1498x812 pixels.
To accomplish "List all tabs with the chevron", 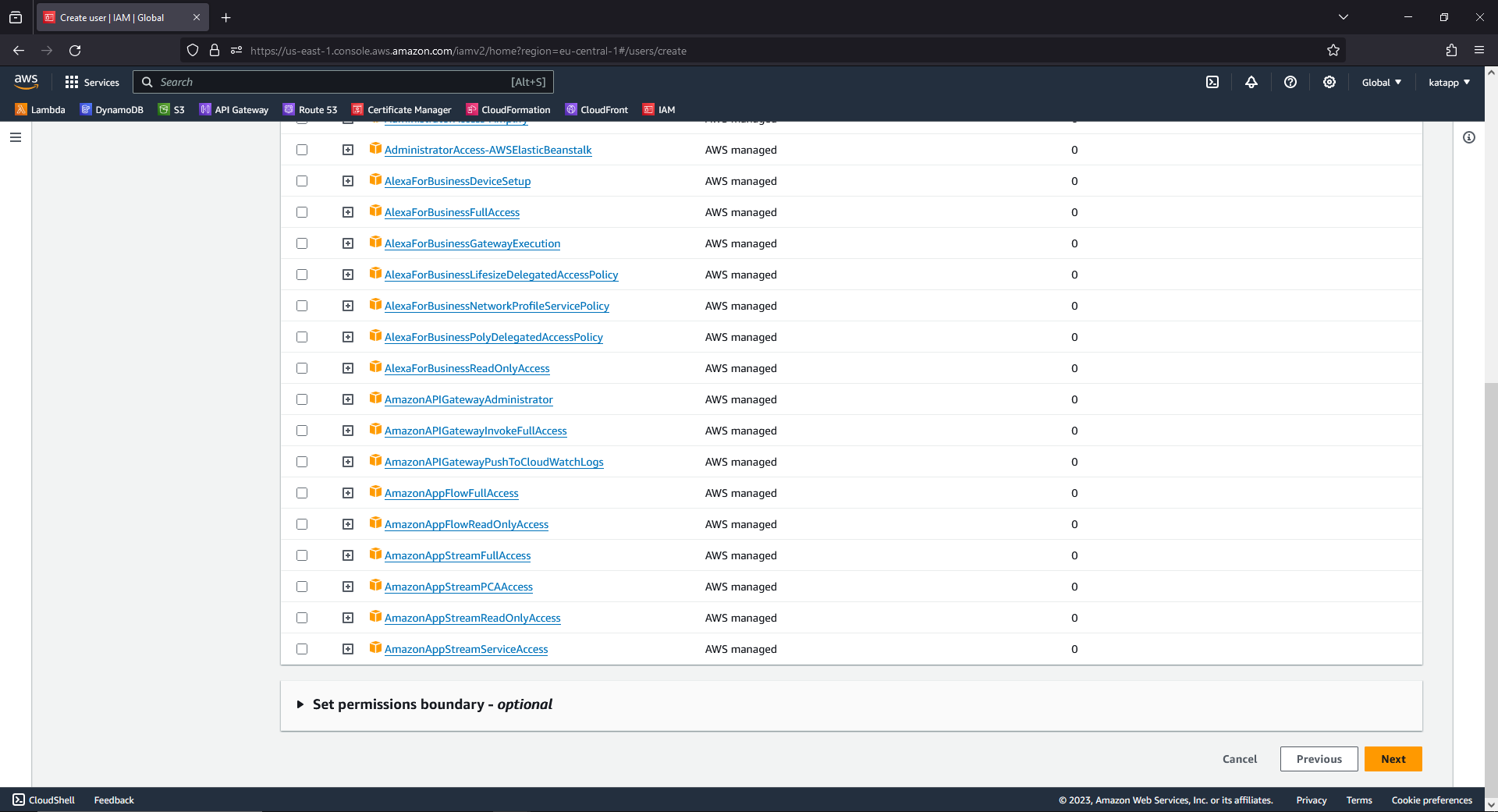I will click(1344, 17).
